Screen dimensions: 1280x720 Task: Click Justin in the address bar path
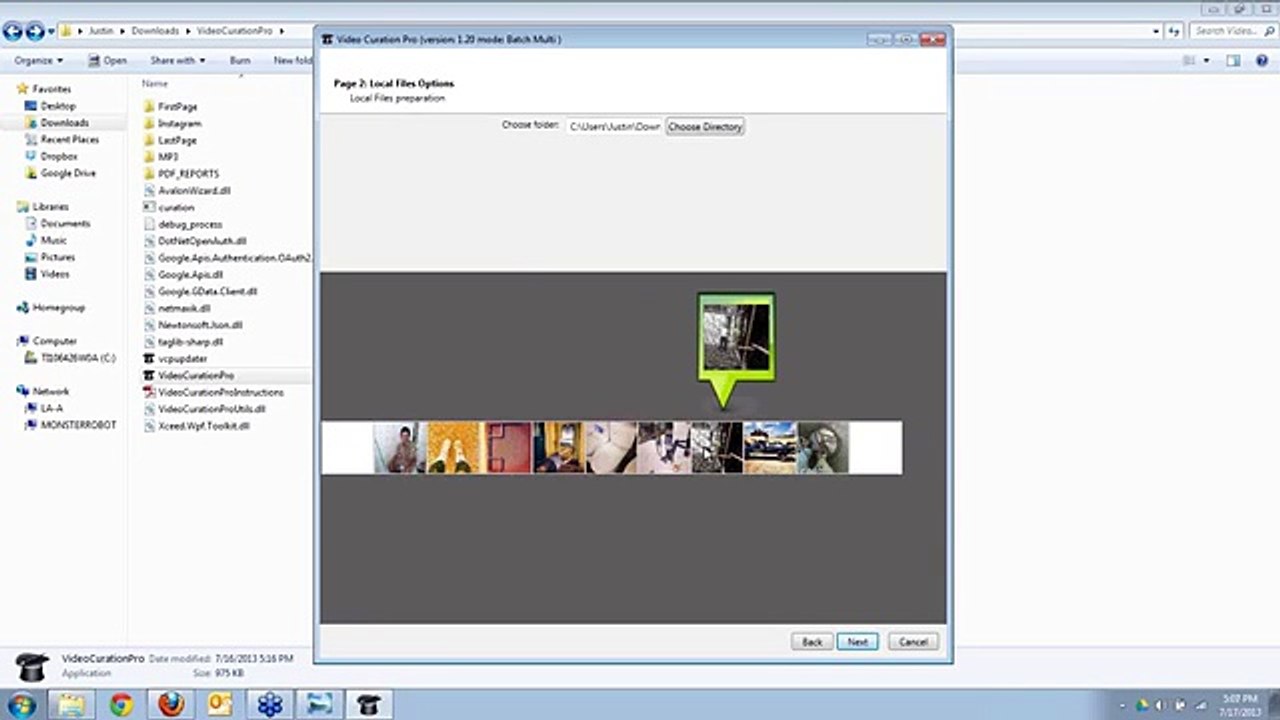tap(101, 31)
